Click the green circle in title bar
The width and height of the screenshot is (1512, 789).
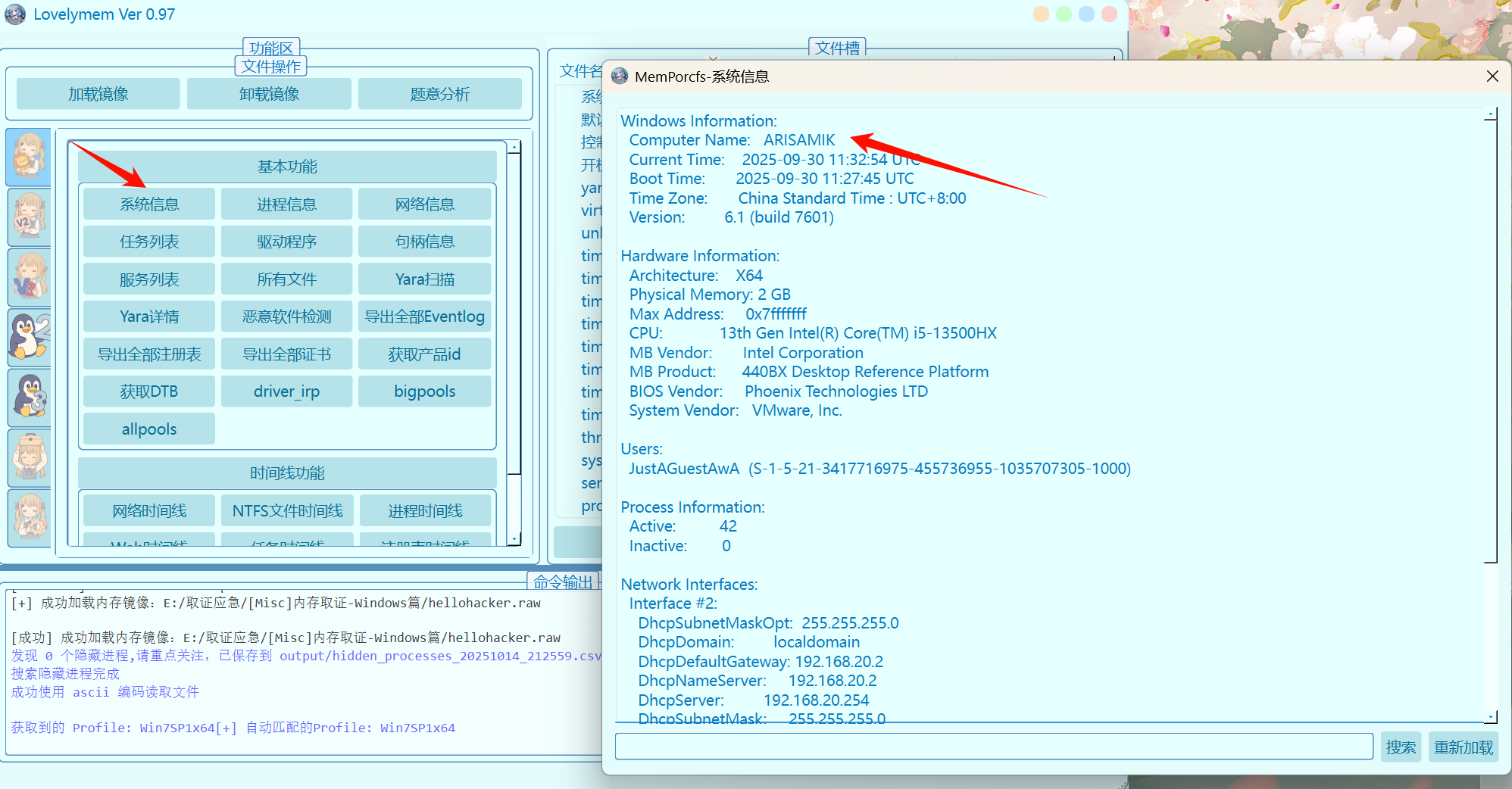1064,14
